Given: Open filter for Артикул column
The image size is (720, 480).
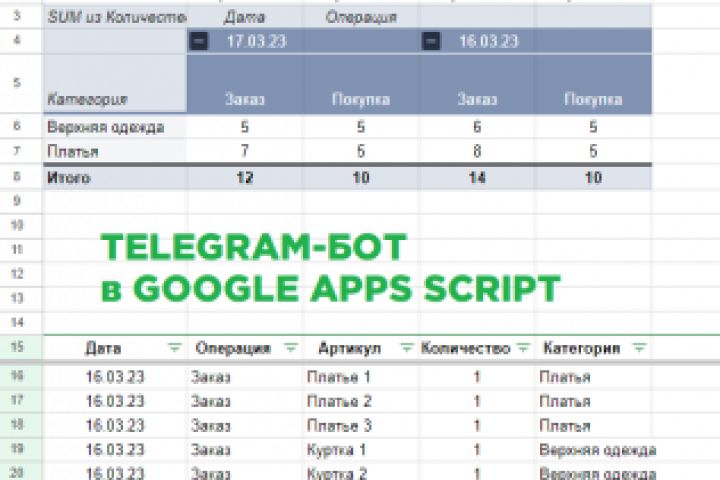Looking at the screenshot, I should point(406,348).
